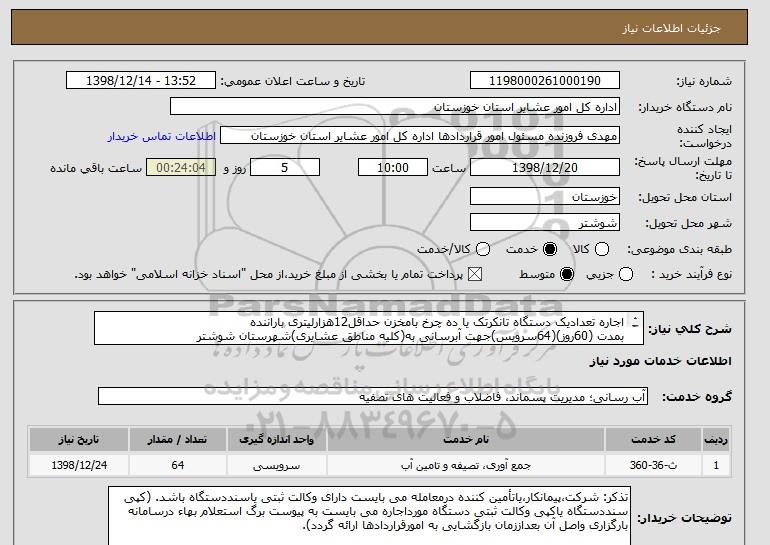This screenshot has width=770, height=545.
Task: Click the service group field آب رسانی
Action: coord(373,396)
